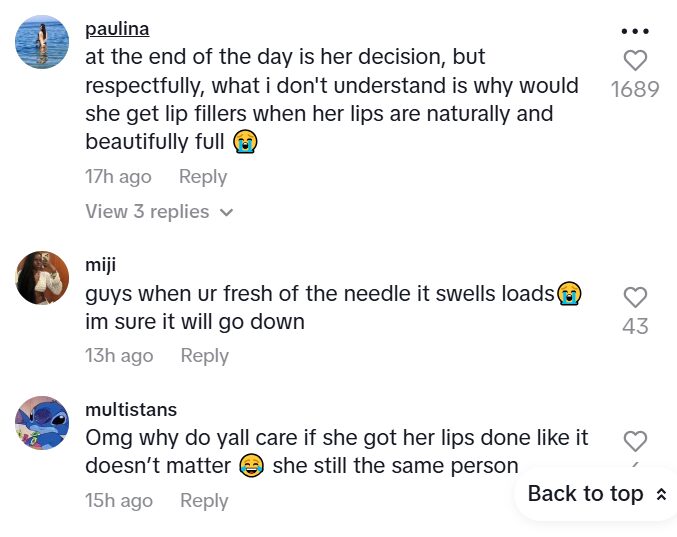Reply to miji's comment
Image resolution: width=677 pixels, height=537 pixels.
tap(205, 356)
